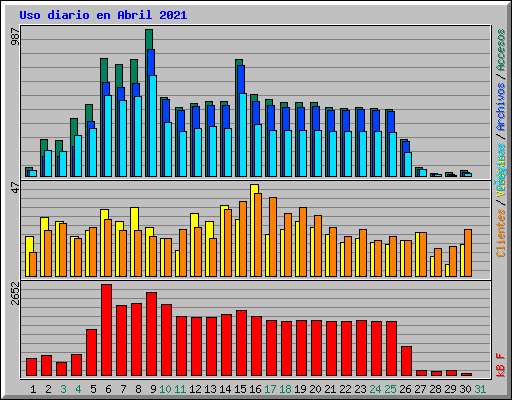Select day label "23" on the x-axis
This screenshot has width=512, height=400.
click(x=360, y=389)
